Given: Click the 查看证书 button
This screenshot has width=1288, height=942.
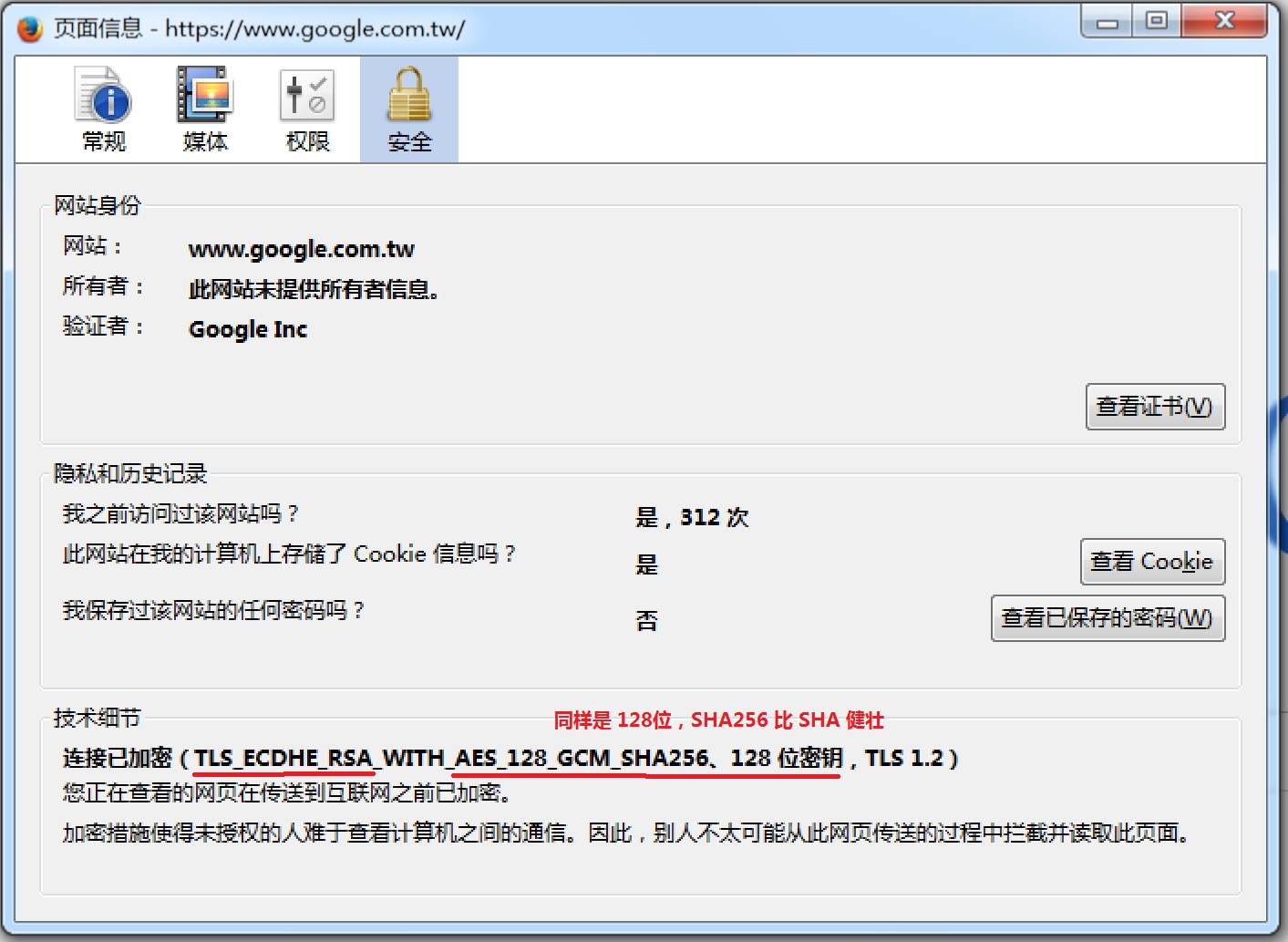Looking at the screenshot, I should pyautogui.click(x=1155, y=407).
